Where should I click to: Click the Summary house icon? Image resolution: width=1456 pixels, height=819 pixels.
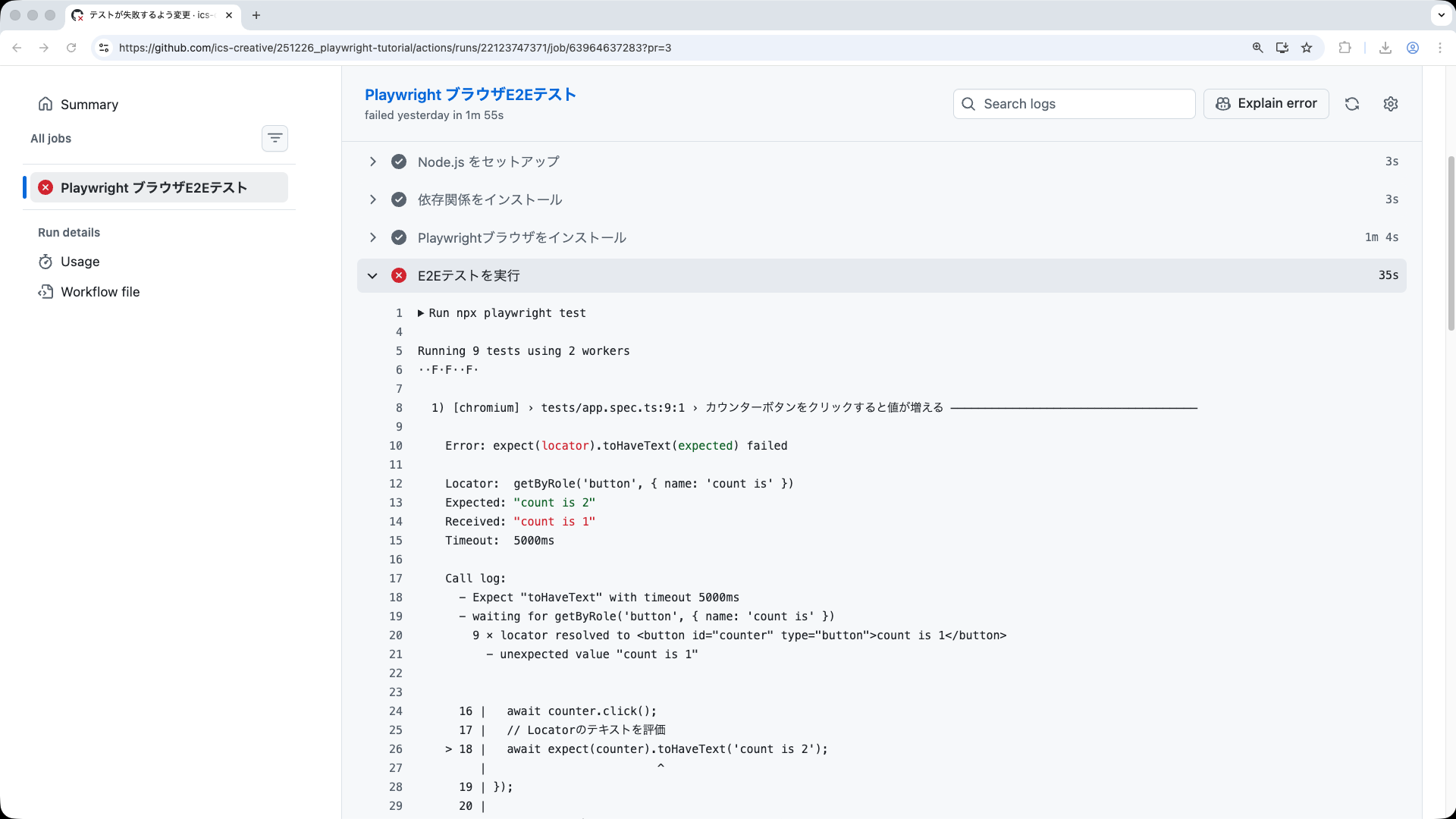point(46,104)
